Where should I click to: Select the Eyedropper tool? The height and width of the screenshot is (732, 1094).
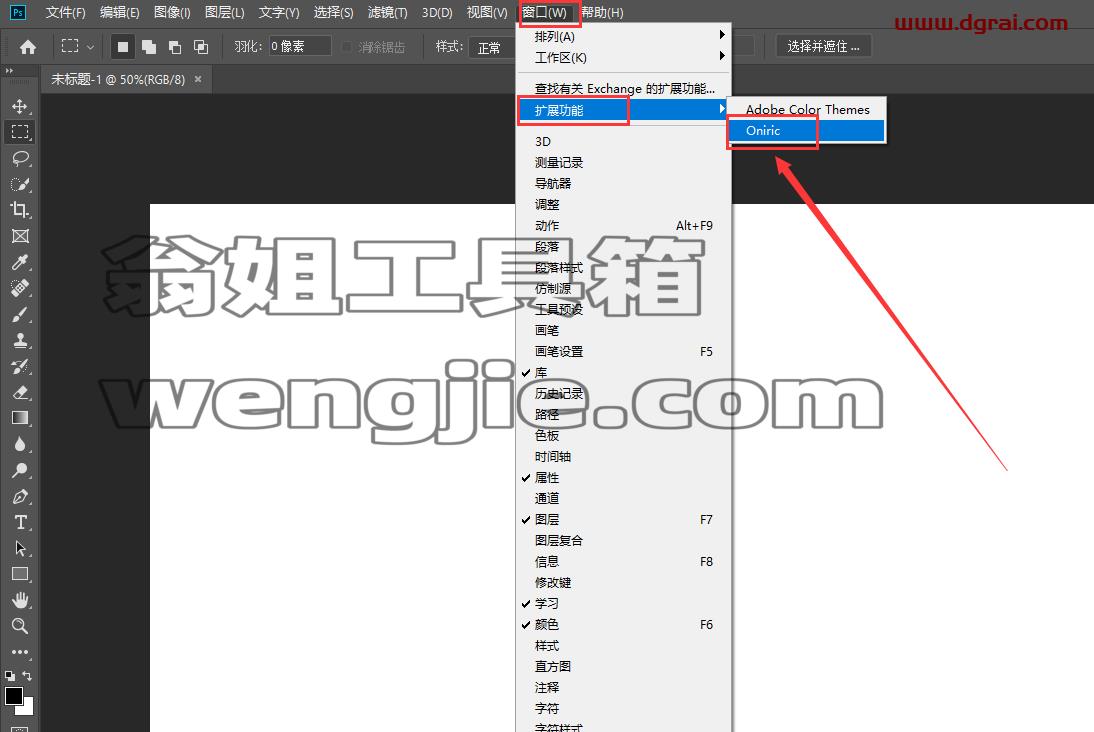pyautogui.click(x=20, y=262)
